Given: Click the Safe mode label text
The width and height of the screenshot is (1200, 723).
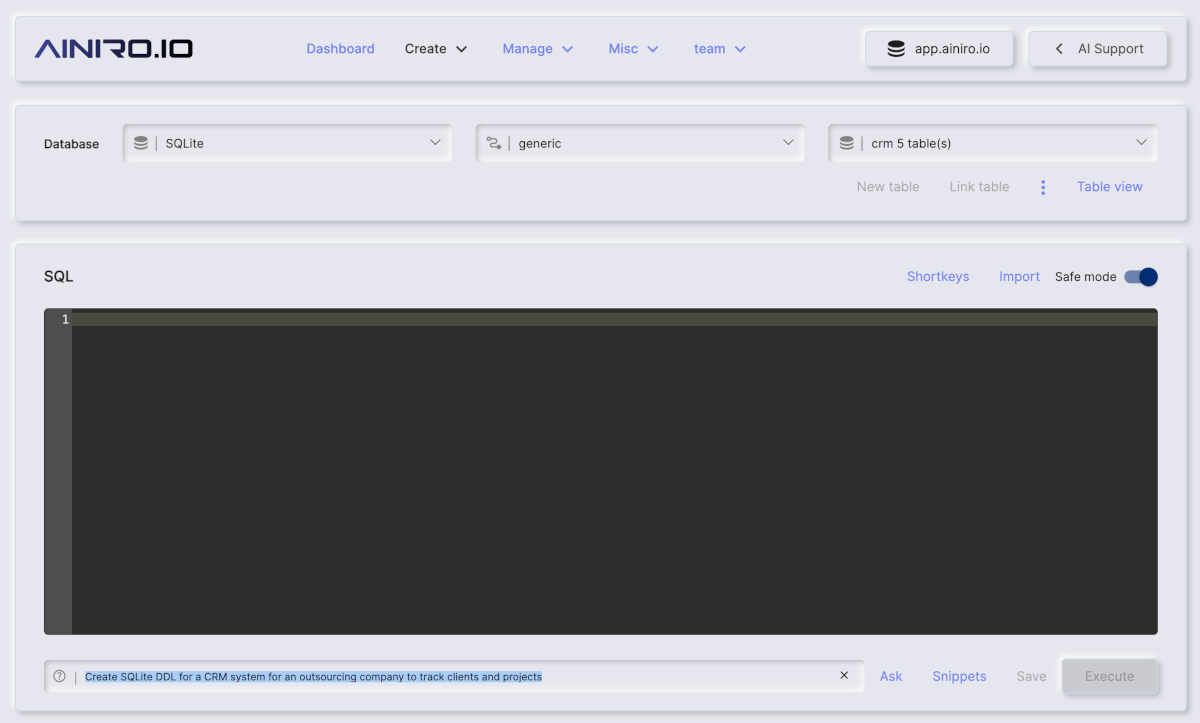Looking at the screenshot, I should [x=1085, y=277].
